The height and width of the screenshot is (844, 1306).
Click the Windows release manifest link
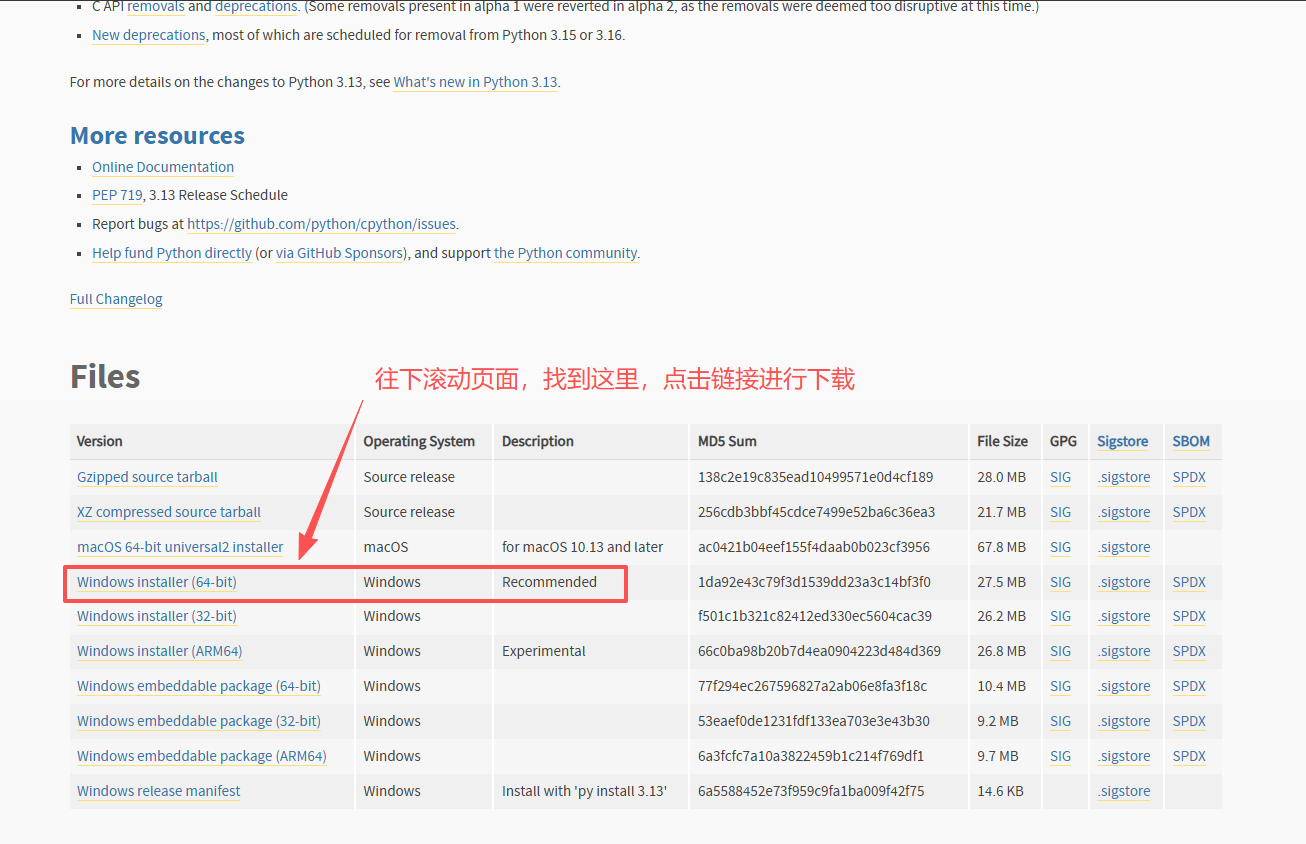[158, 791]
